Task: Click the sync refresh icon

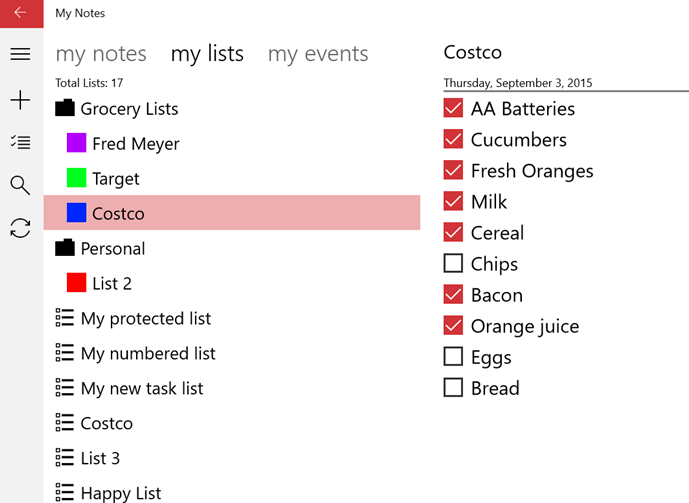Action: [20, 228]
